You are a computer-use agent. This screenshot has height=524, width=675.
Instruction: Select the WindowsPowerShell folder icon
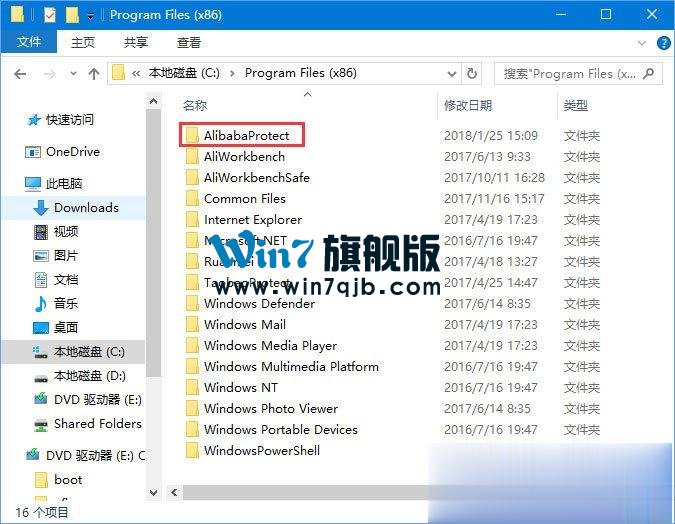tap(192, 450)
